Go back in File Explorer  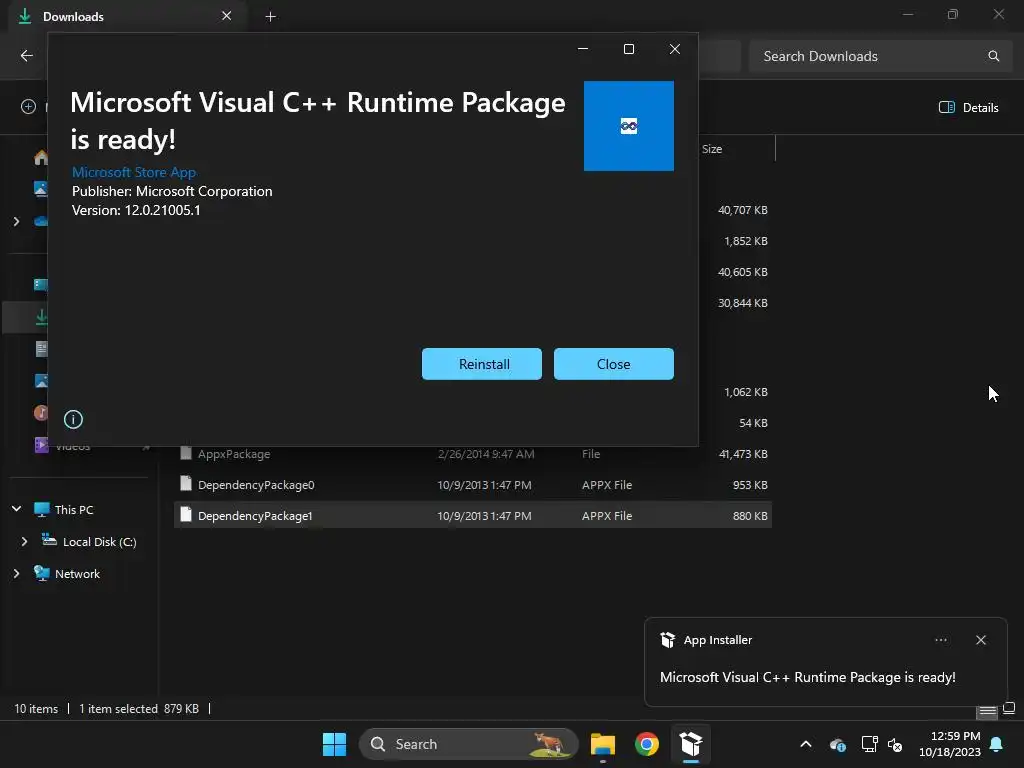click(x=27, y=56)
